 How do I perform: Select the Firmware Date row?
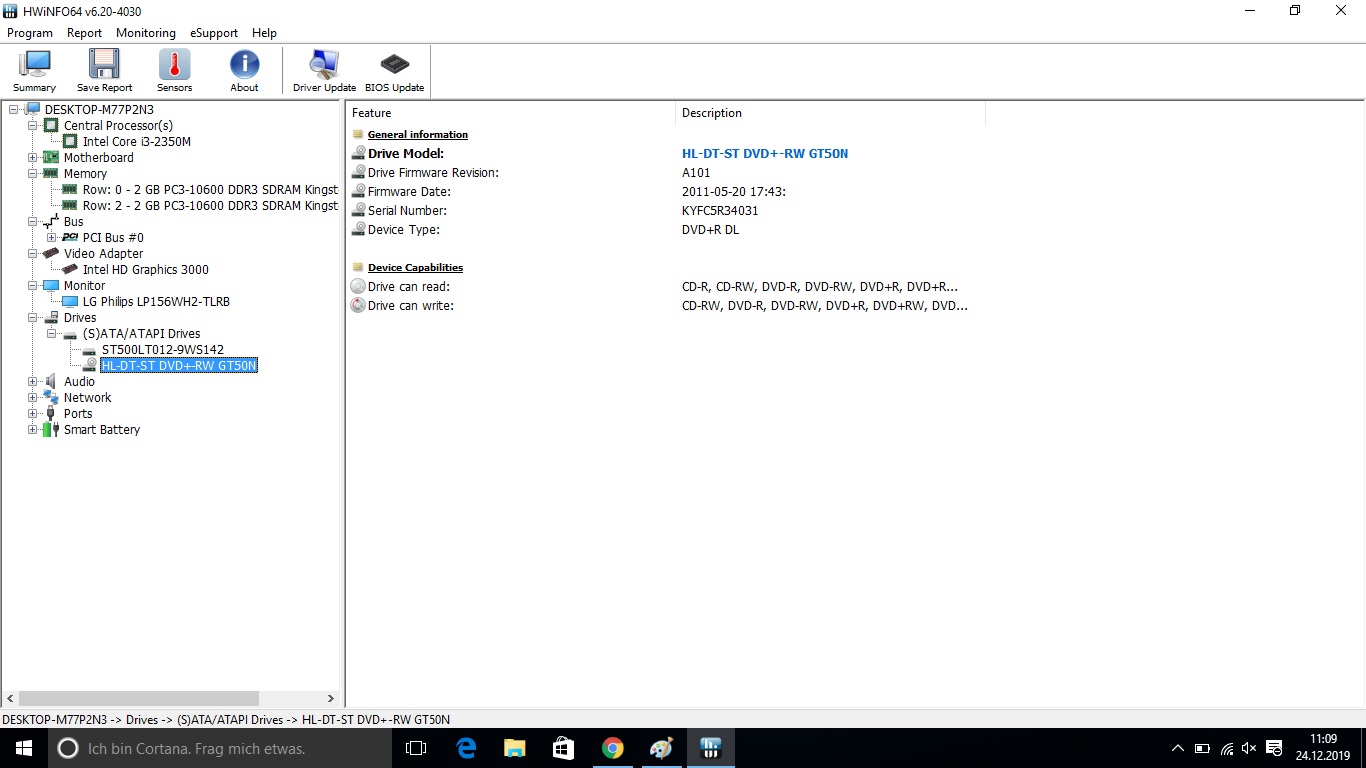point(668,192)
